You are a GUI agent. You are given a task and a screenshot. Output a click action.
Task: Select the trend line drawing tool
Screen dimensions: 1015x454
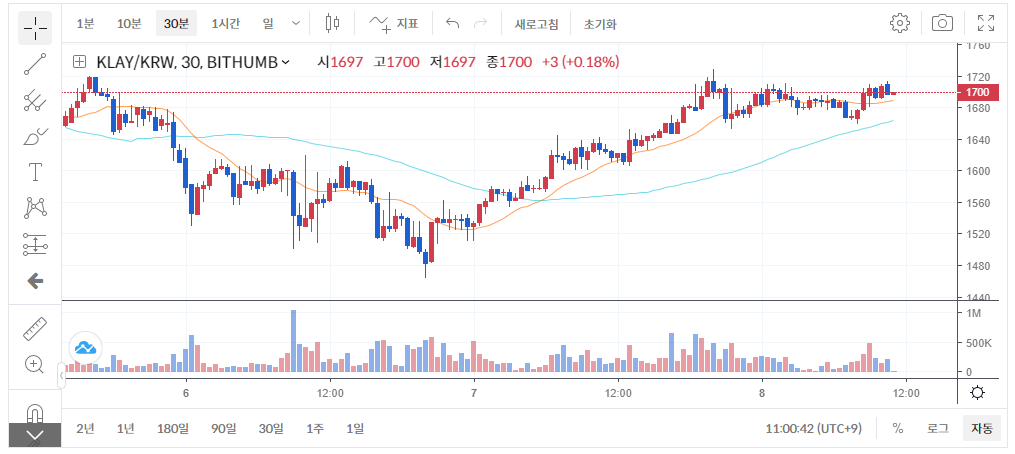point(35,64)
